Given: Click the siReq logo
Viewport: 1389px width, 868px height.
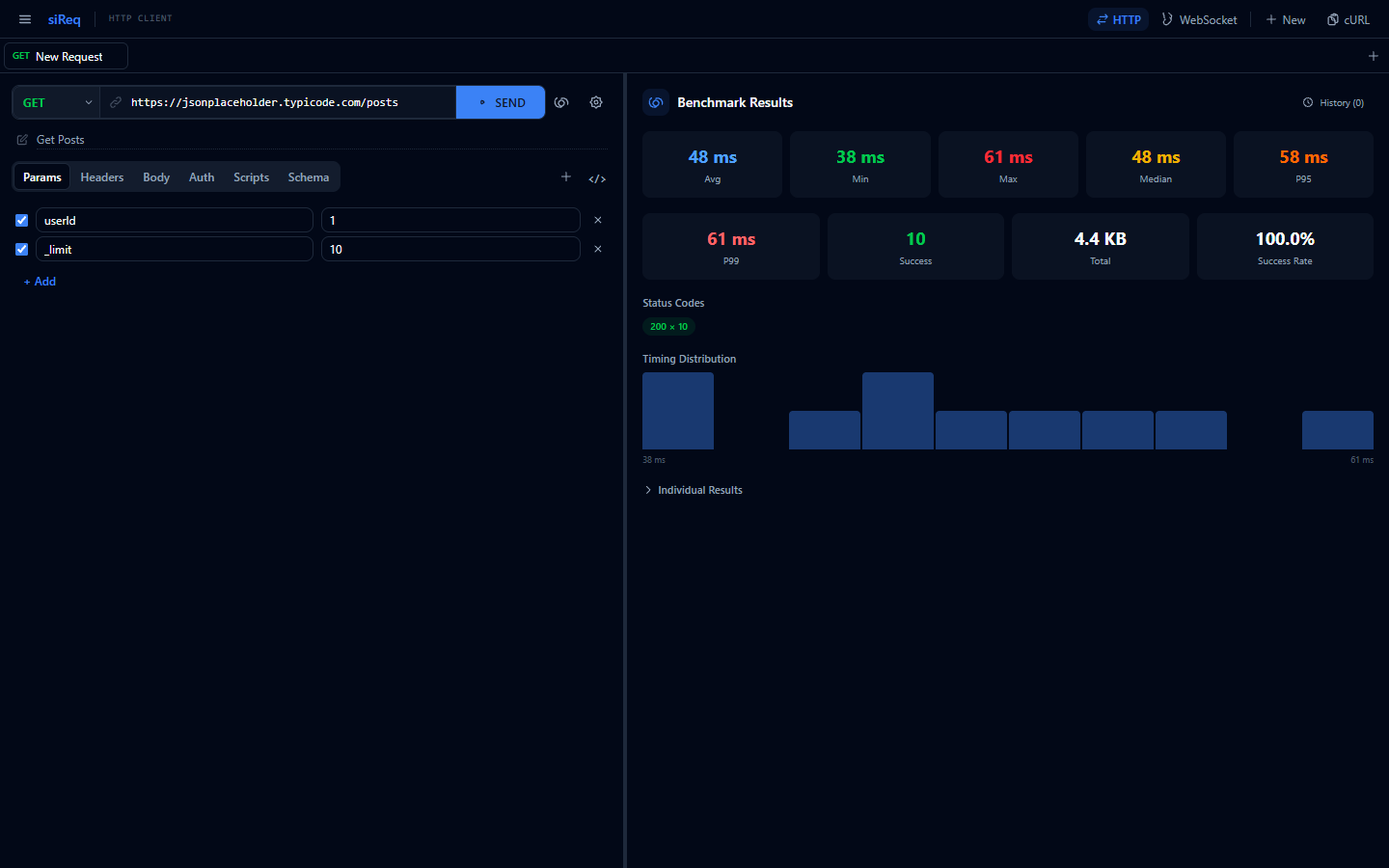Looking at the screenshot, I should pyautogui.click(x=65, y=19).
